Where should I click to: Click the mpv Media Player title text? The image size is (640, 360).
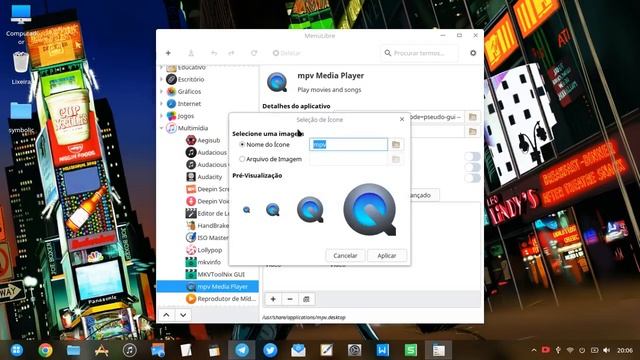pyautogui.click(x=331, y=76)
